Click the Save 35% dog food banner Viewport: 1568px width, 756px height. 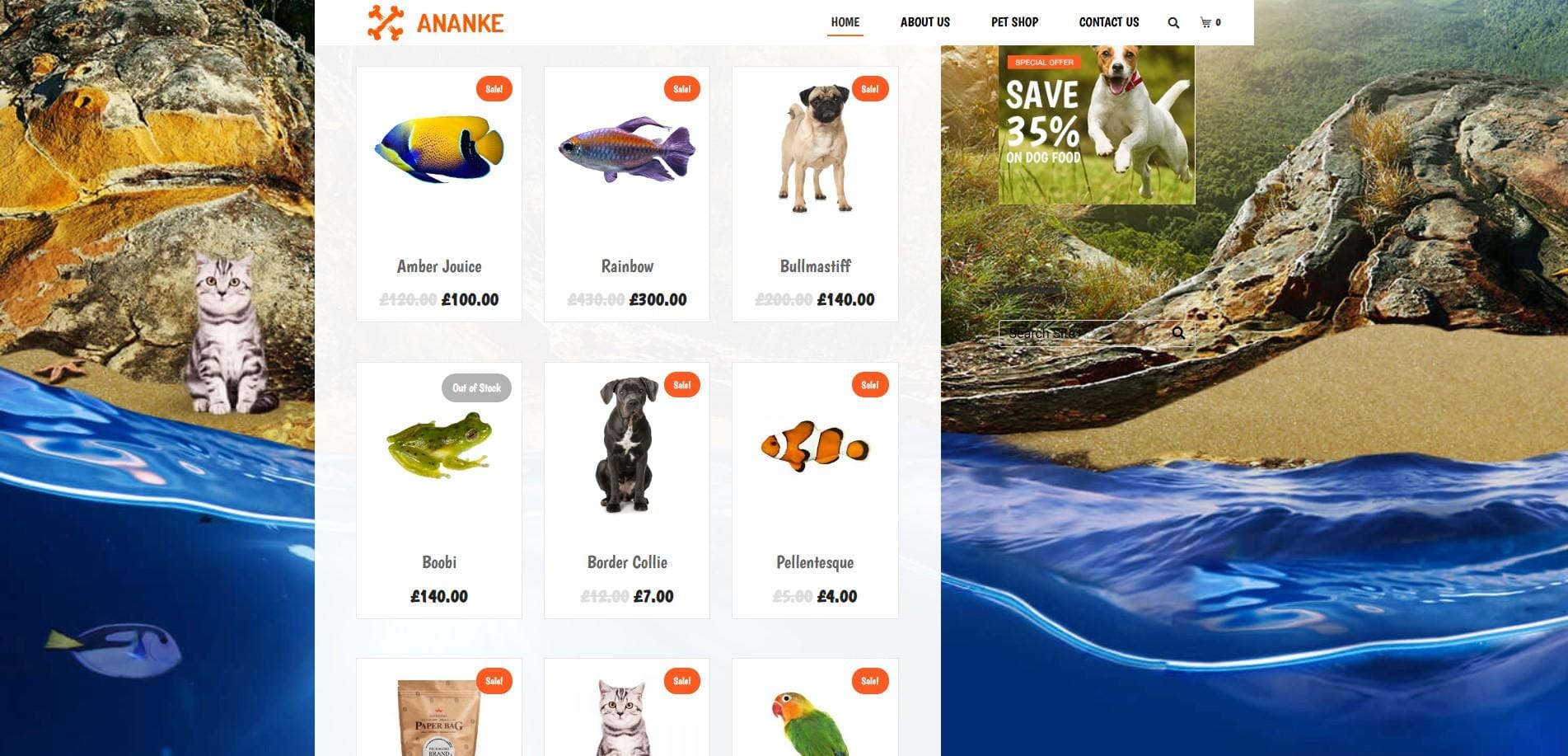1097,124
